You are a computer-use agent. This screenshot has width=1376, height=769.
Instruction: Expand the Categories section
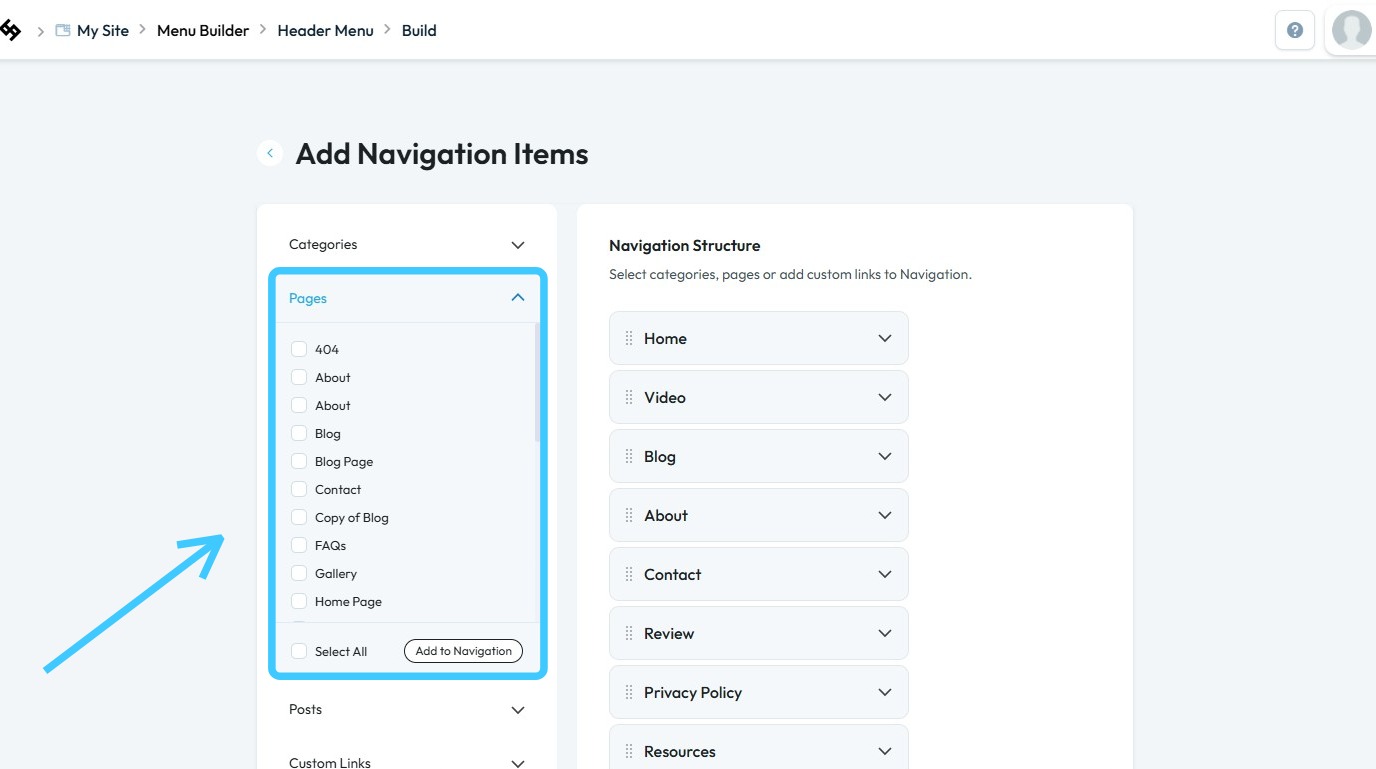point(517,245)
